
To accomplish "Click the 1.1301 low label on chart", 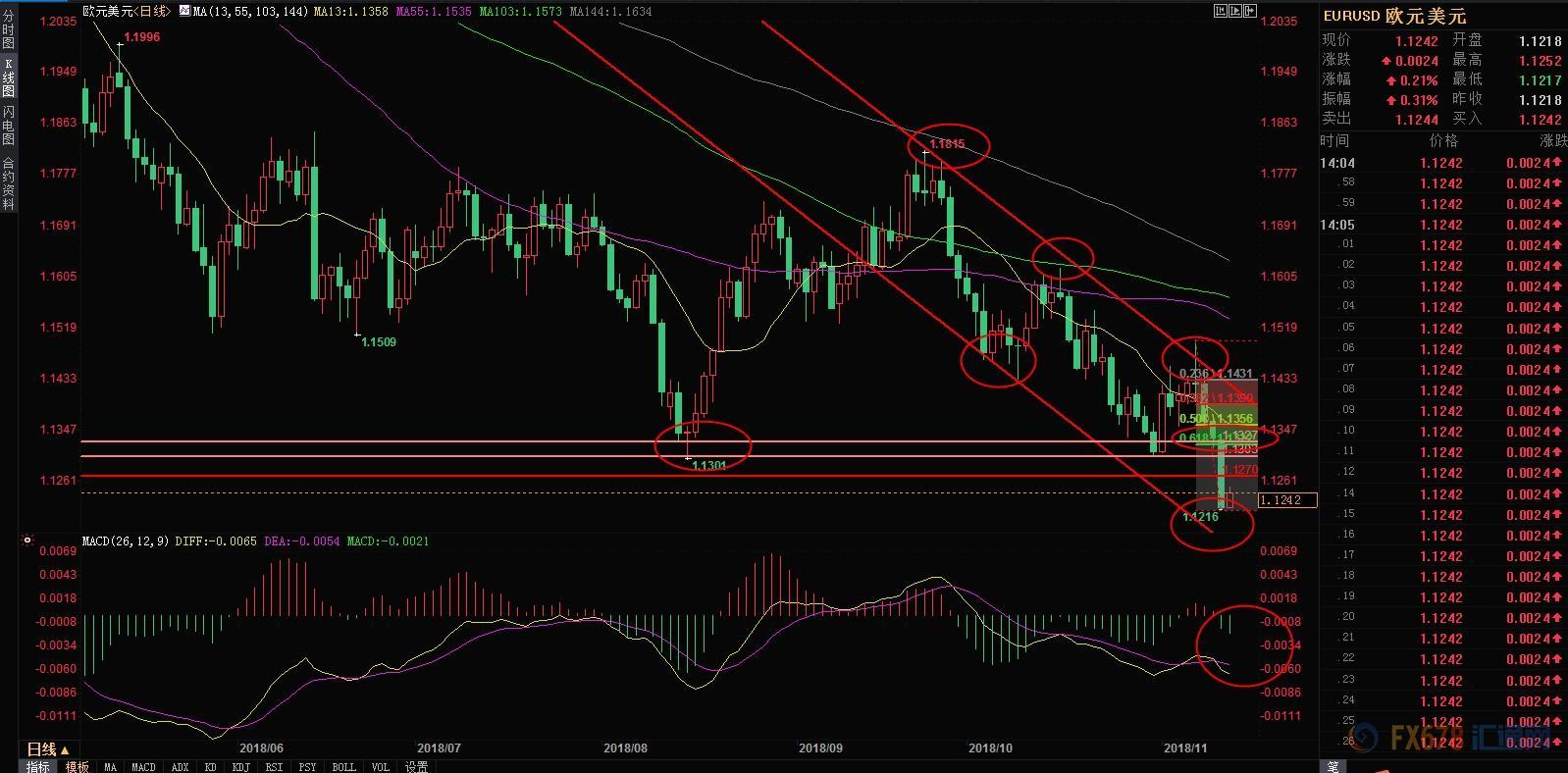I will point(709,465).
